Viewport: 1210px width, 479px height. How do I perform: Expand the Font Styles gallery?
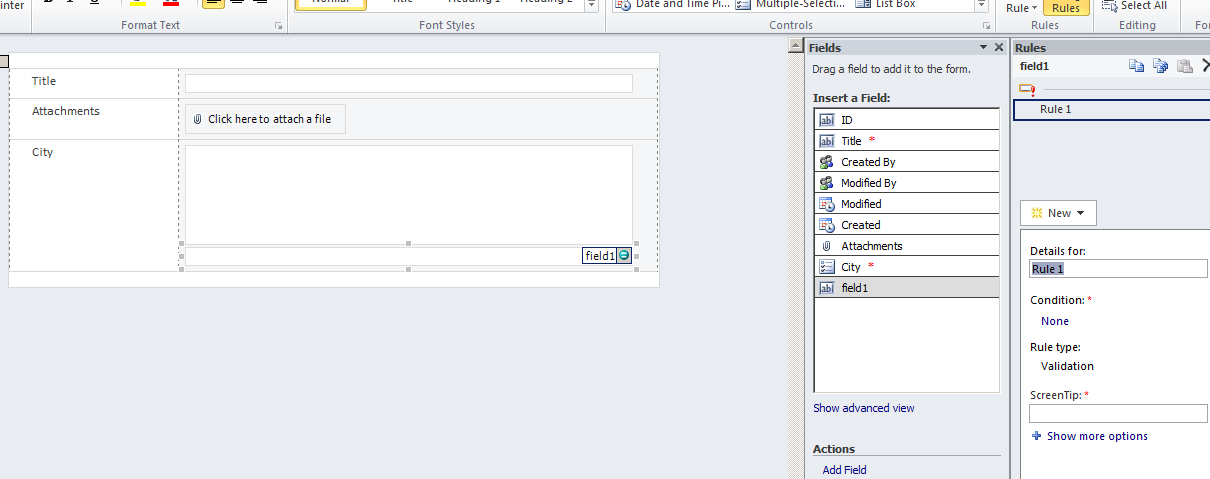click(590, 6)
